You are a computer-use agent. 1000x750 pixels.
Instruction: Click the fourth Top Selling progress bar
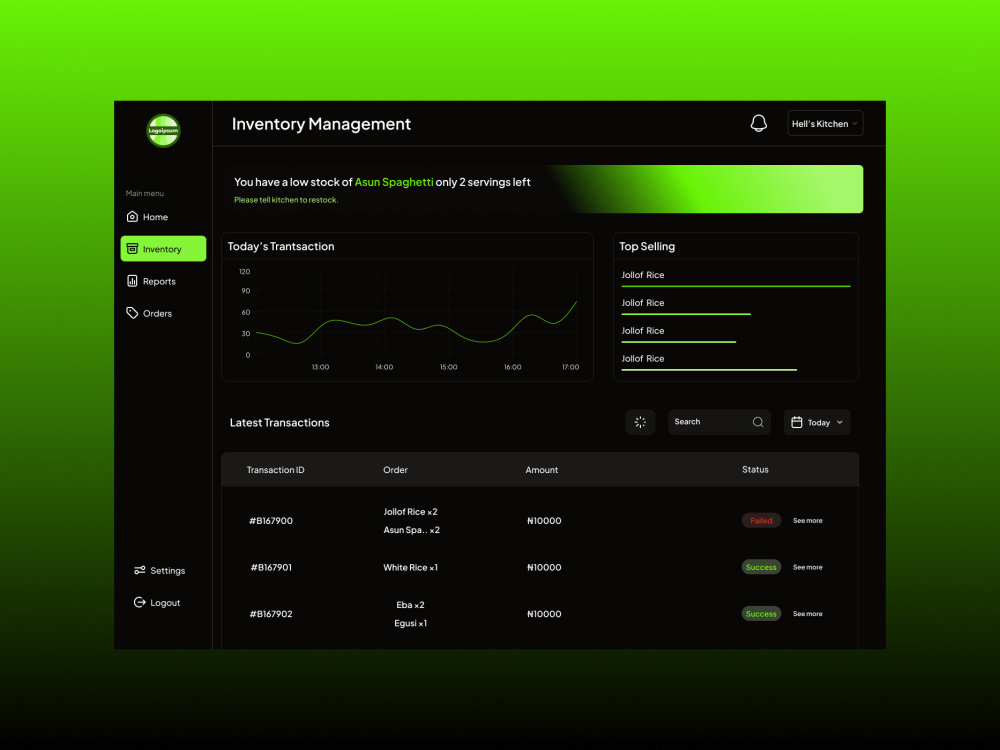click(x=709, y=369)
